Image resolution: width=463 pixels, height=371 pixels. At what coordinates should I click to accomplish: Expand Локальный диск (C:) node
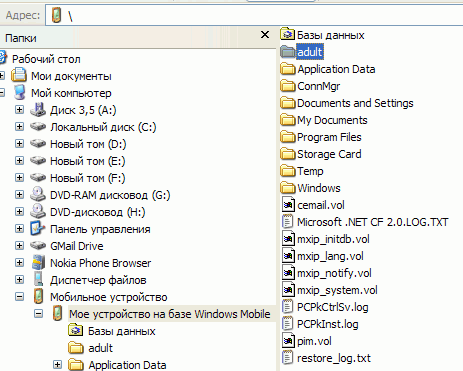(19, 127)
